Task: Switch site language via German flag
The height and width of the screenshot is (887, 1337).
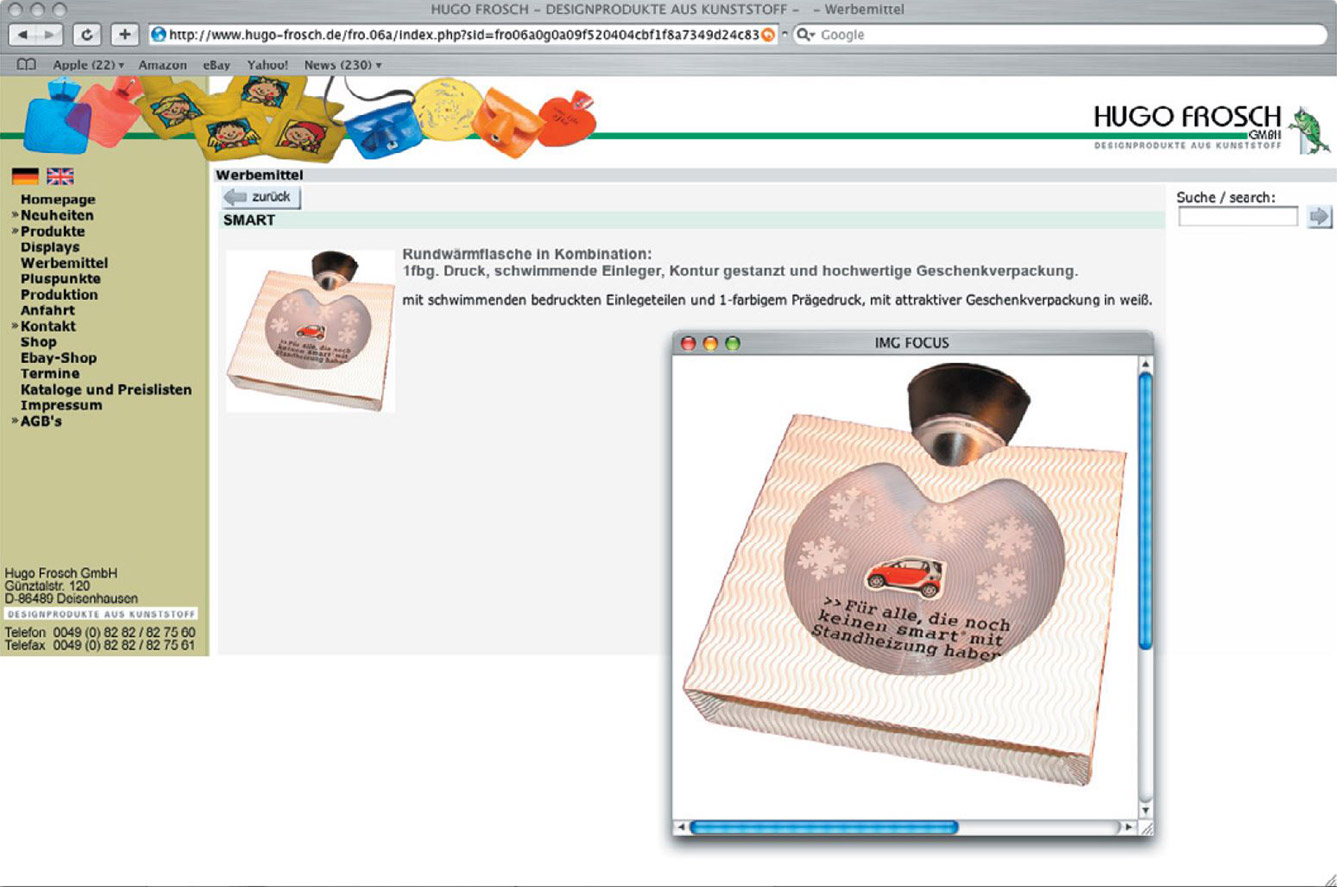Action: (25, 177)
